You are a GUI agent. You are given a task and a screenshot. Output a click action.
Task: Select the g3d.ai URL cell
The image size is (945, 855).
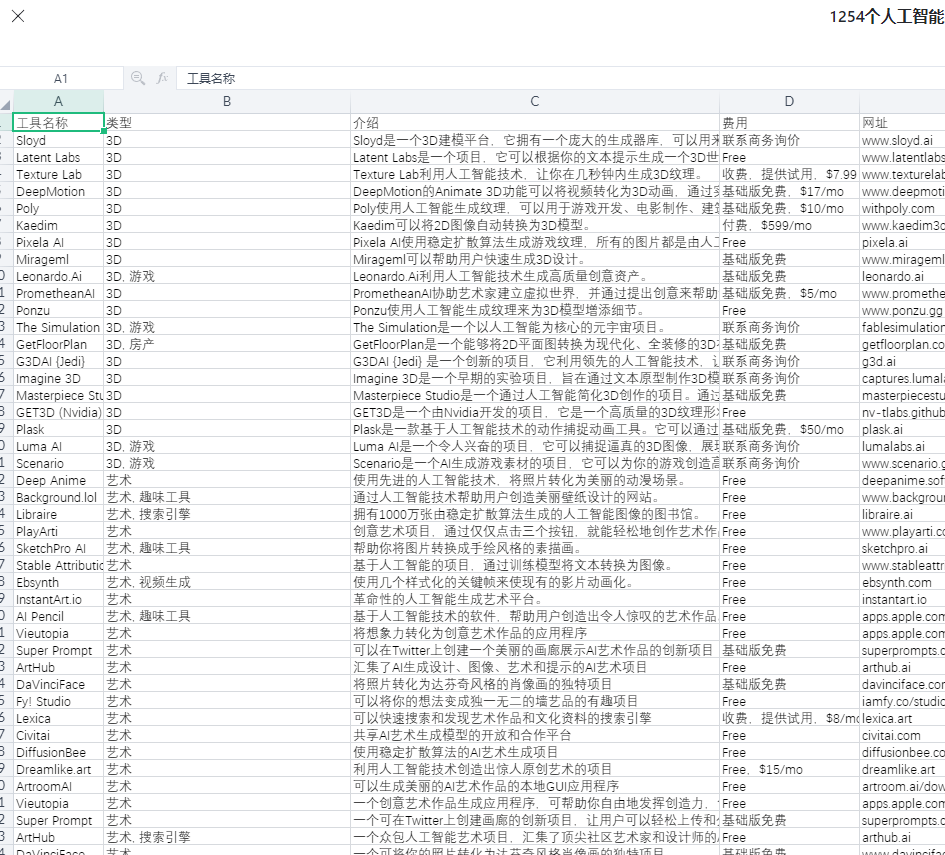(x=902, y=362)
